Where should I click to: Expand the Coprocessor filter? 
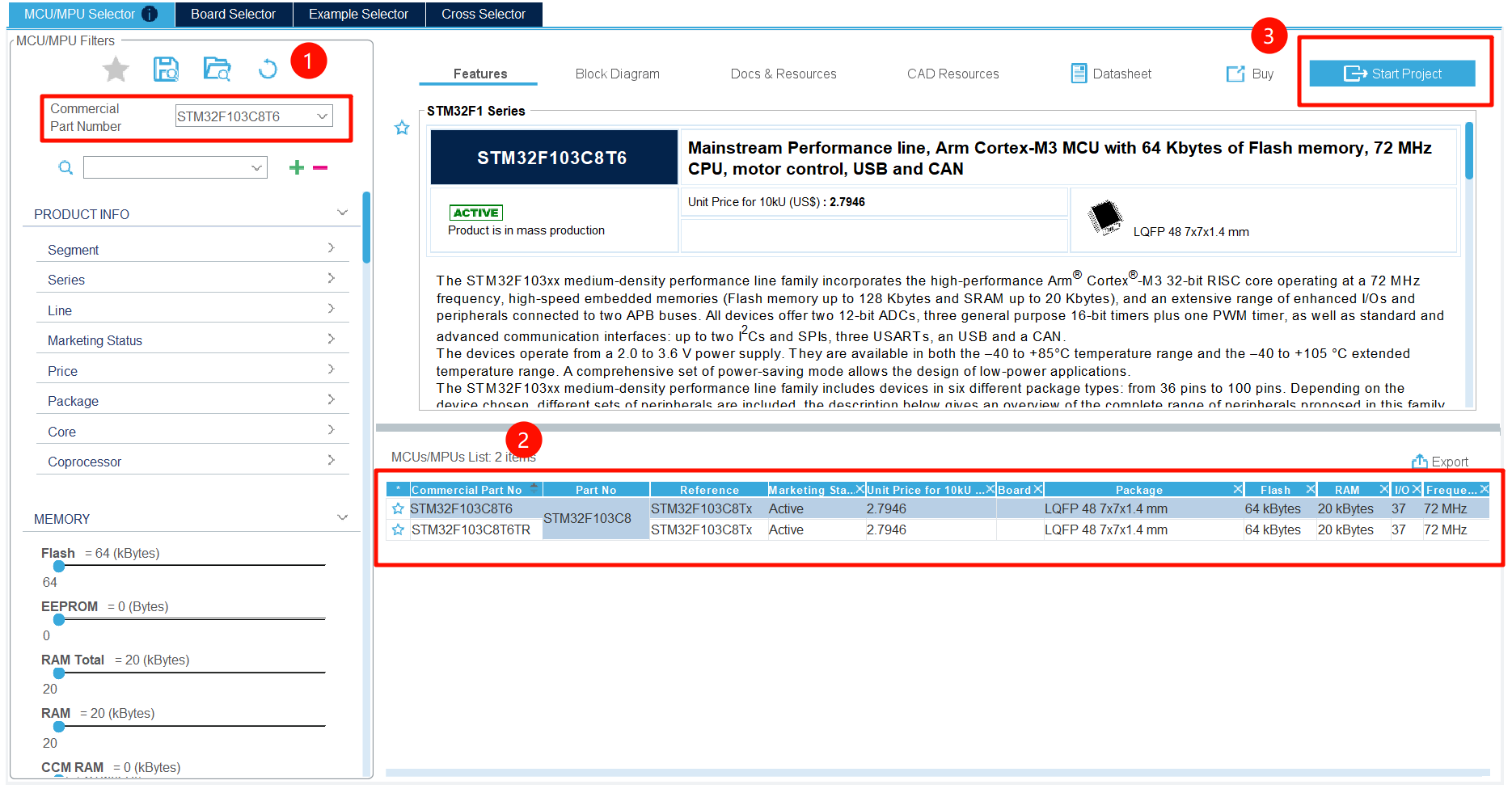point(331,460)
